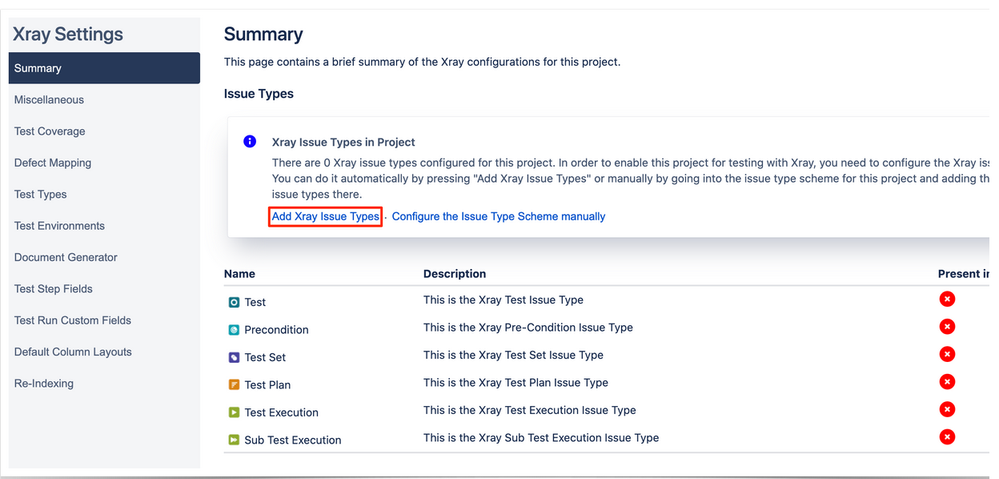This screenshot has height=479, width=999.
Task: Open Document Generator settings
Action: pos(66,257)
